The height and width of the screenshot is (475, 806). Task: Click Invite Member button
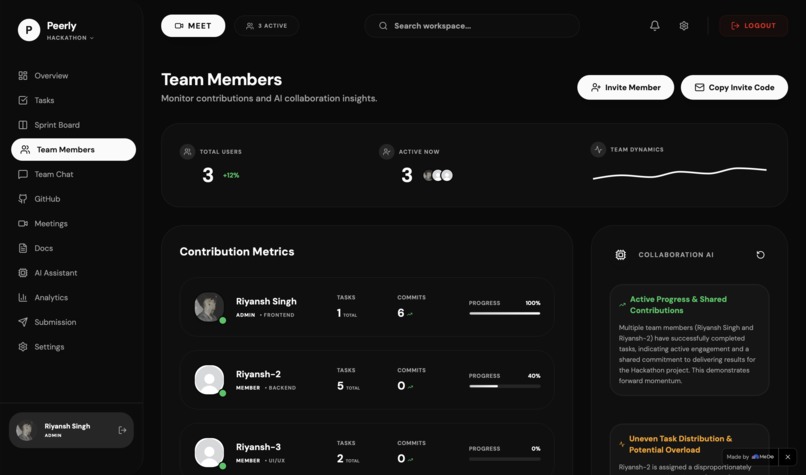[626, 87]
